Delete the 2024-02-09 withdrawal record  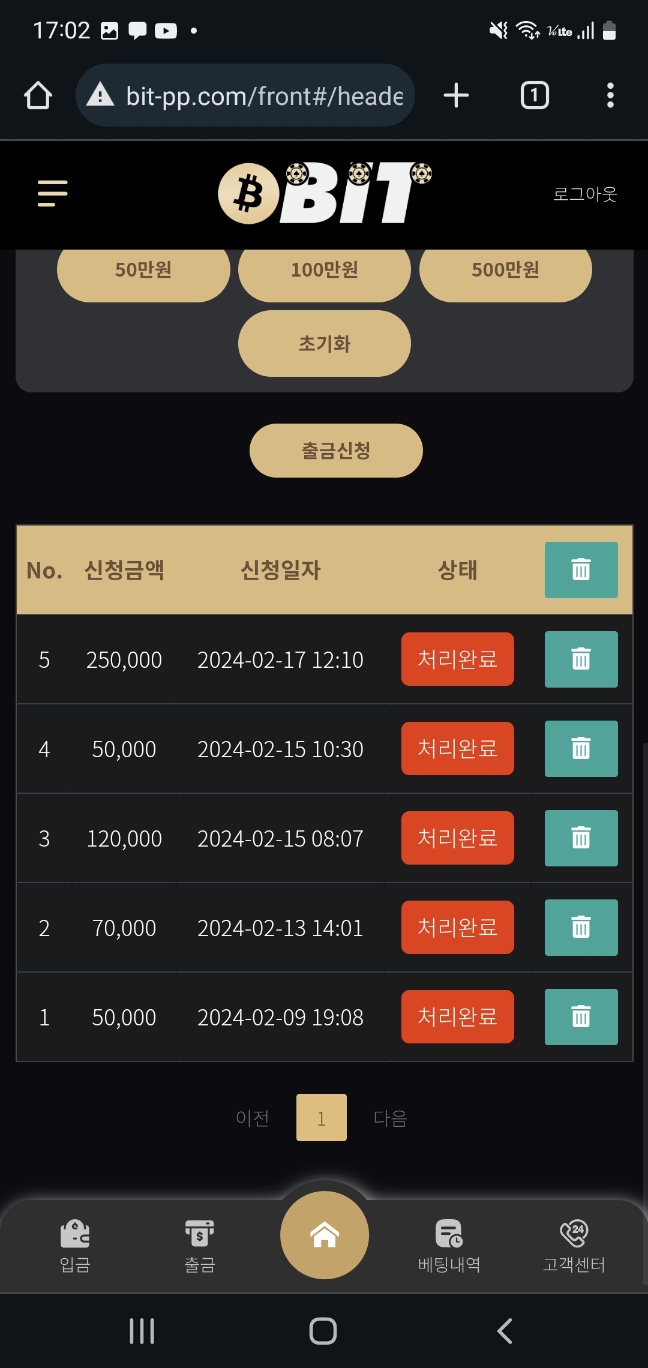[581, 1017]
